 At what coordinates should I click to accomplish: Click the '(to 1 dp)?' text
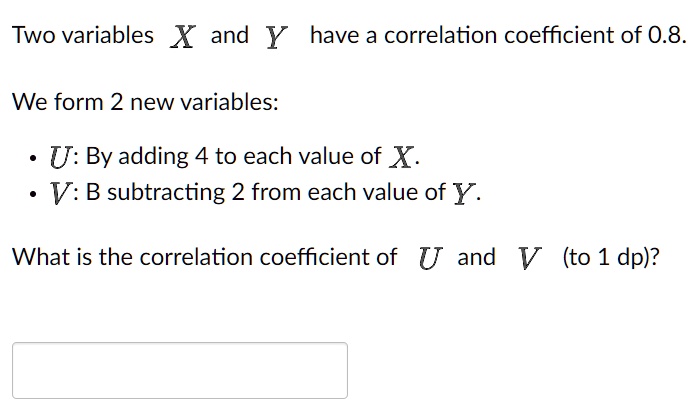[x=611, y=257]
